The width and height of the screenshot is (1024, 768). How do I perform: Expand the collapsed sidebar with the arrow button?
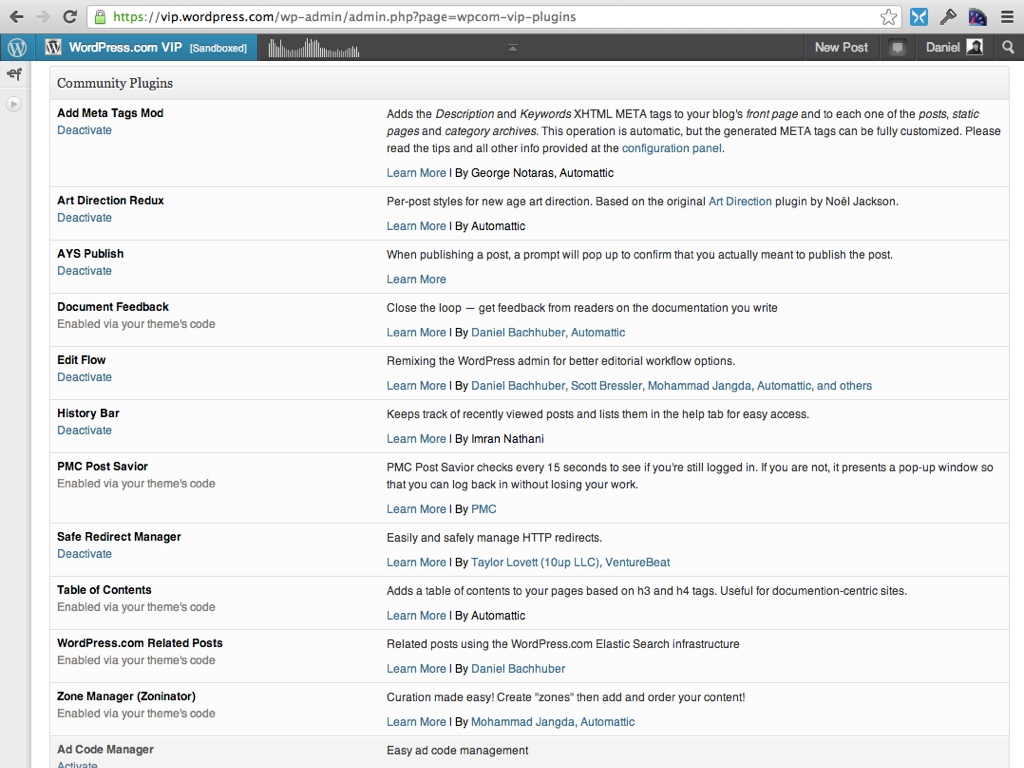14,104
